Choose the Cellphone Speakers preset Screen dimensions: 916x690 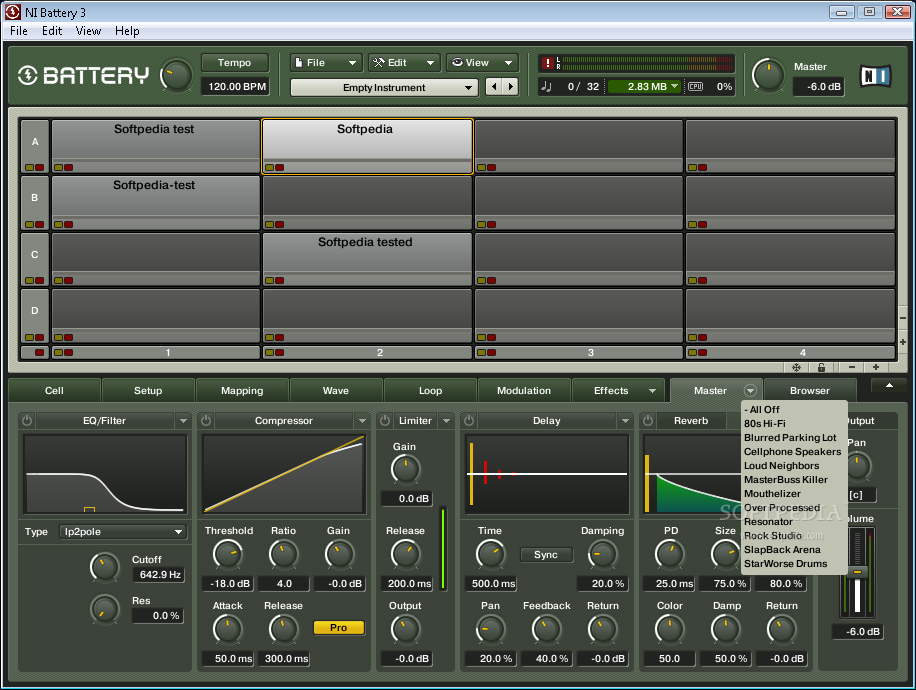pyautogui.click(x=793, y=452)
